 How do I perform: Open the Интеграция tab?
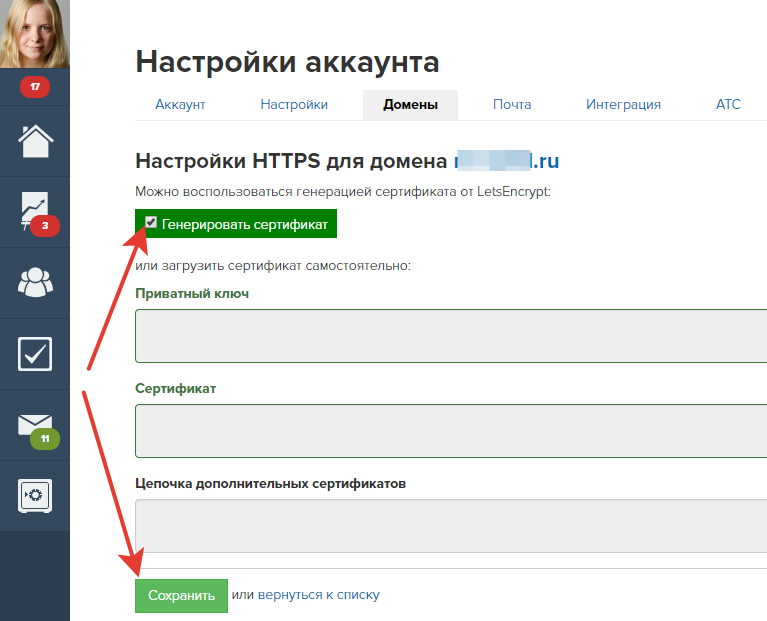[x=623, y=105]
